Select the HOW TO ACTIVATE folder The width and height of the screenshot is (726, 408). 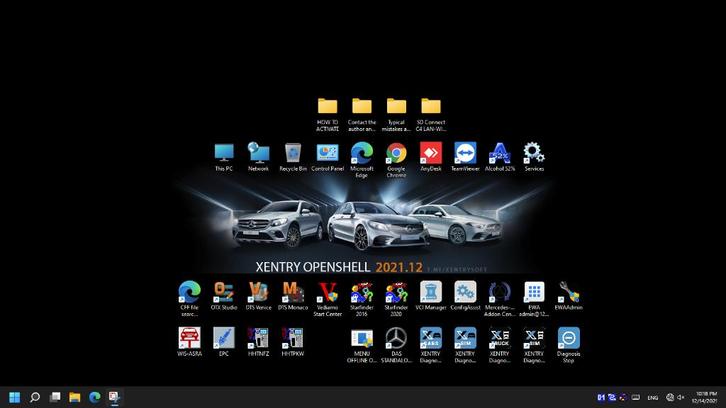click(x=327, y=106)
